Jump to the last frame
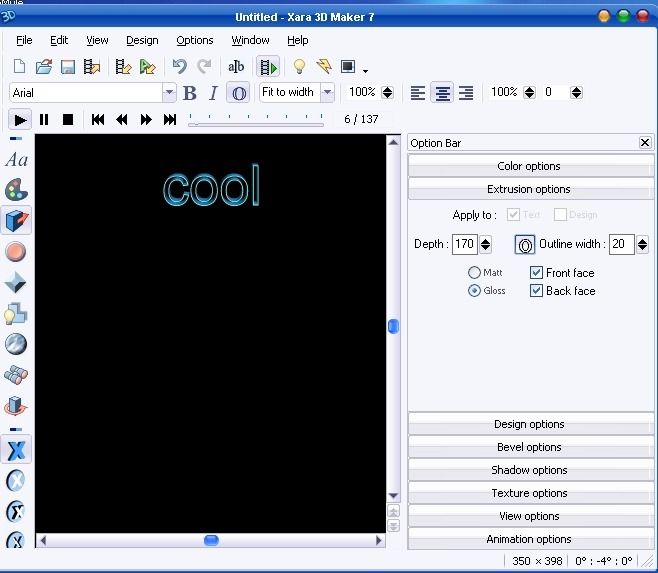This screenshot has height=573, width=658. 170,120
